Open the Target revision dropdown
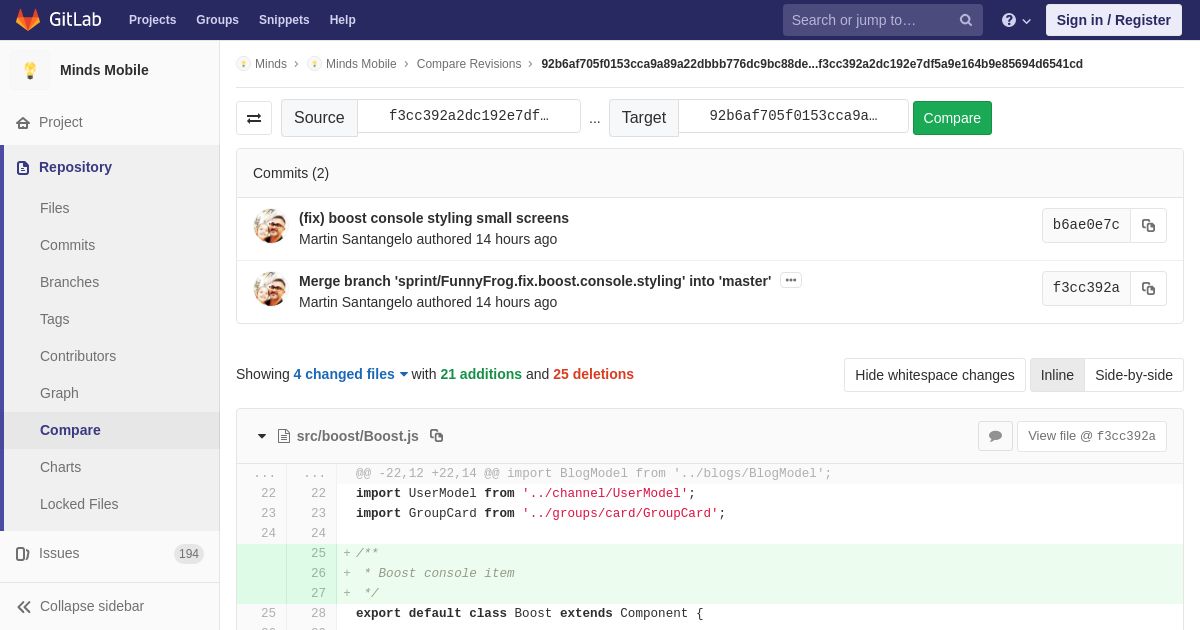 793,116
